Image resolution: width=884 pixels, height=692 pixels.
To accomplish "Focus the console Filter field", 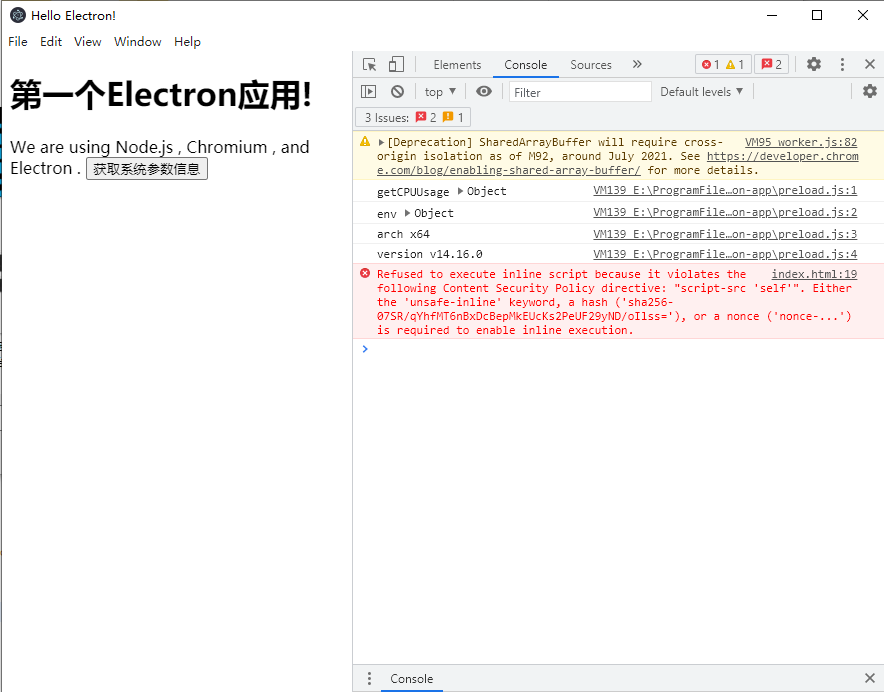I will [x=580, y=92].
